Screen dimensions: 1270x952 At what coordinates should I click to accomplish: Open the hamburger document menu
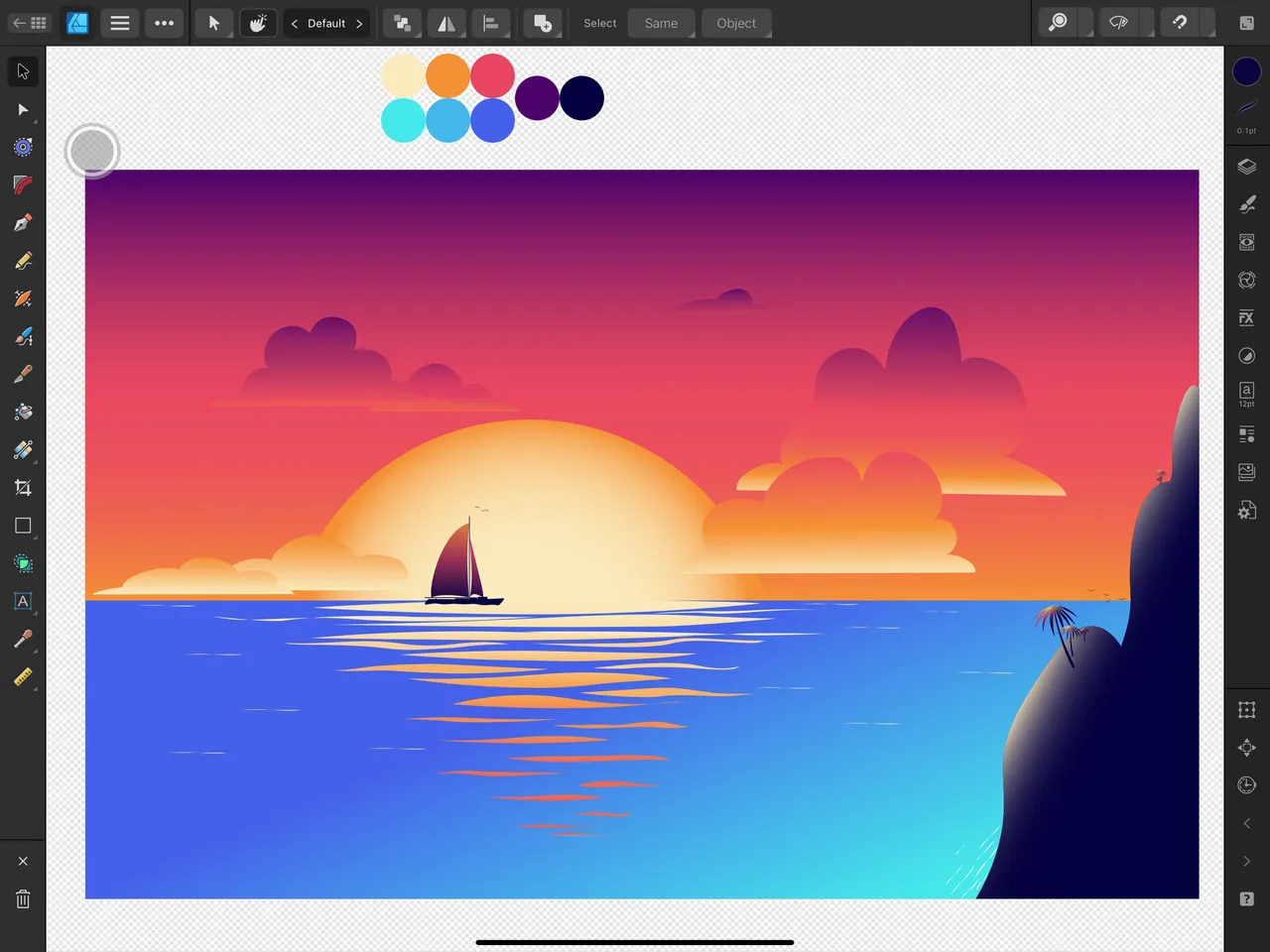coord(120,23)
